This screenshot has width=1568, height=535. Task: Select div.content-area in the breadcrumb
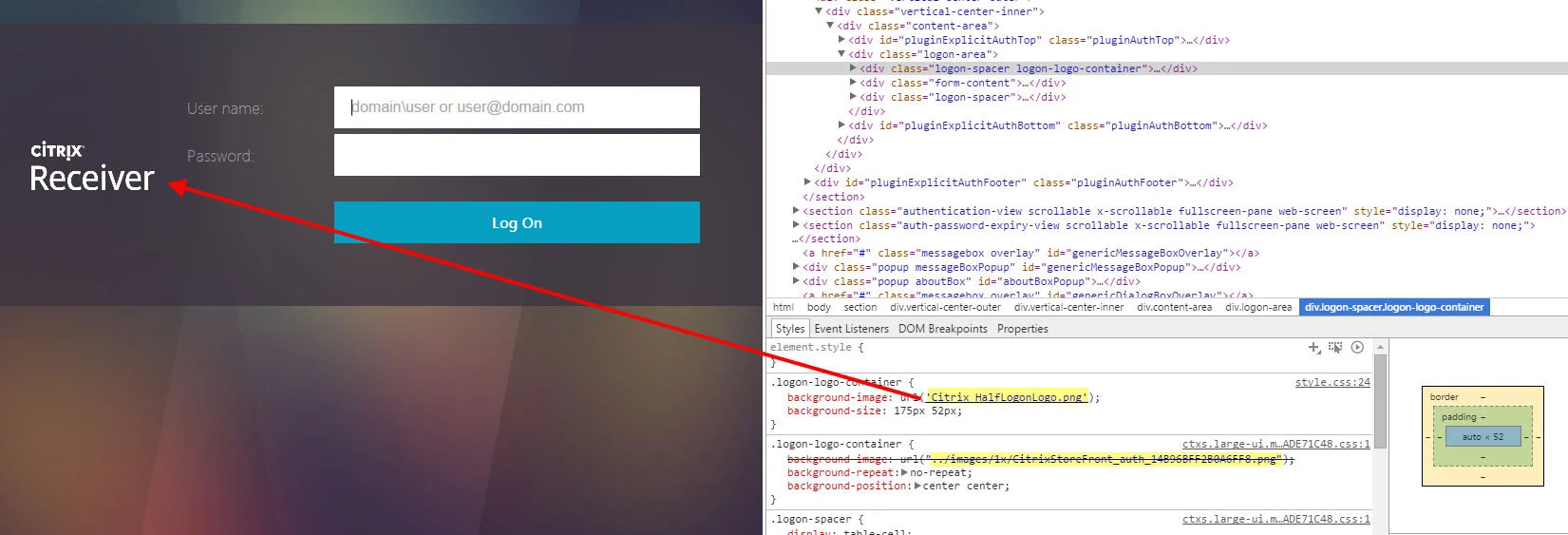tap(1174, 307)
